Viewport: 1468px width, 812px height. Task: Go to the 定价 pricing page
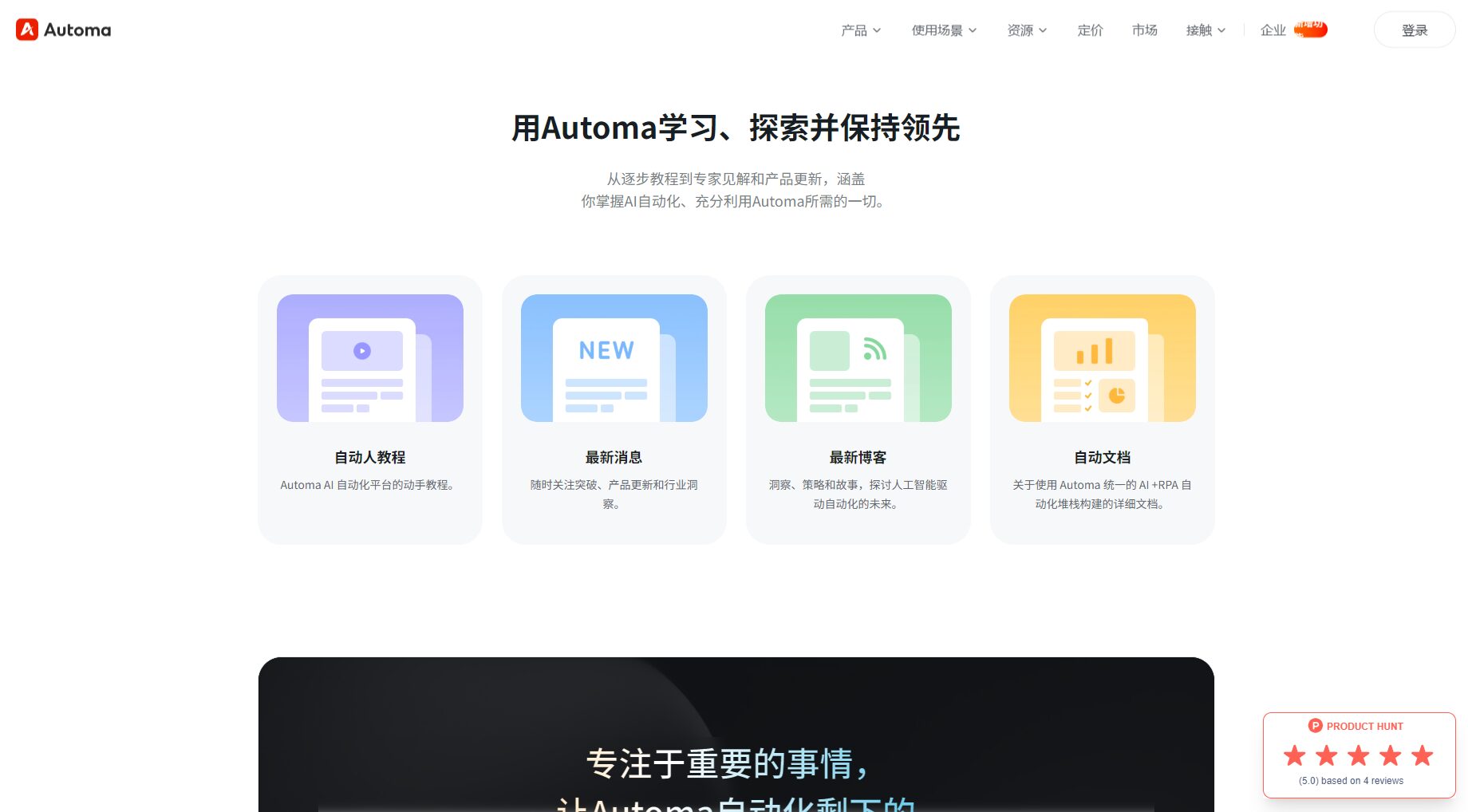click(x=1090, y=30)
